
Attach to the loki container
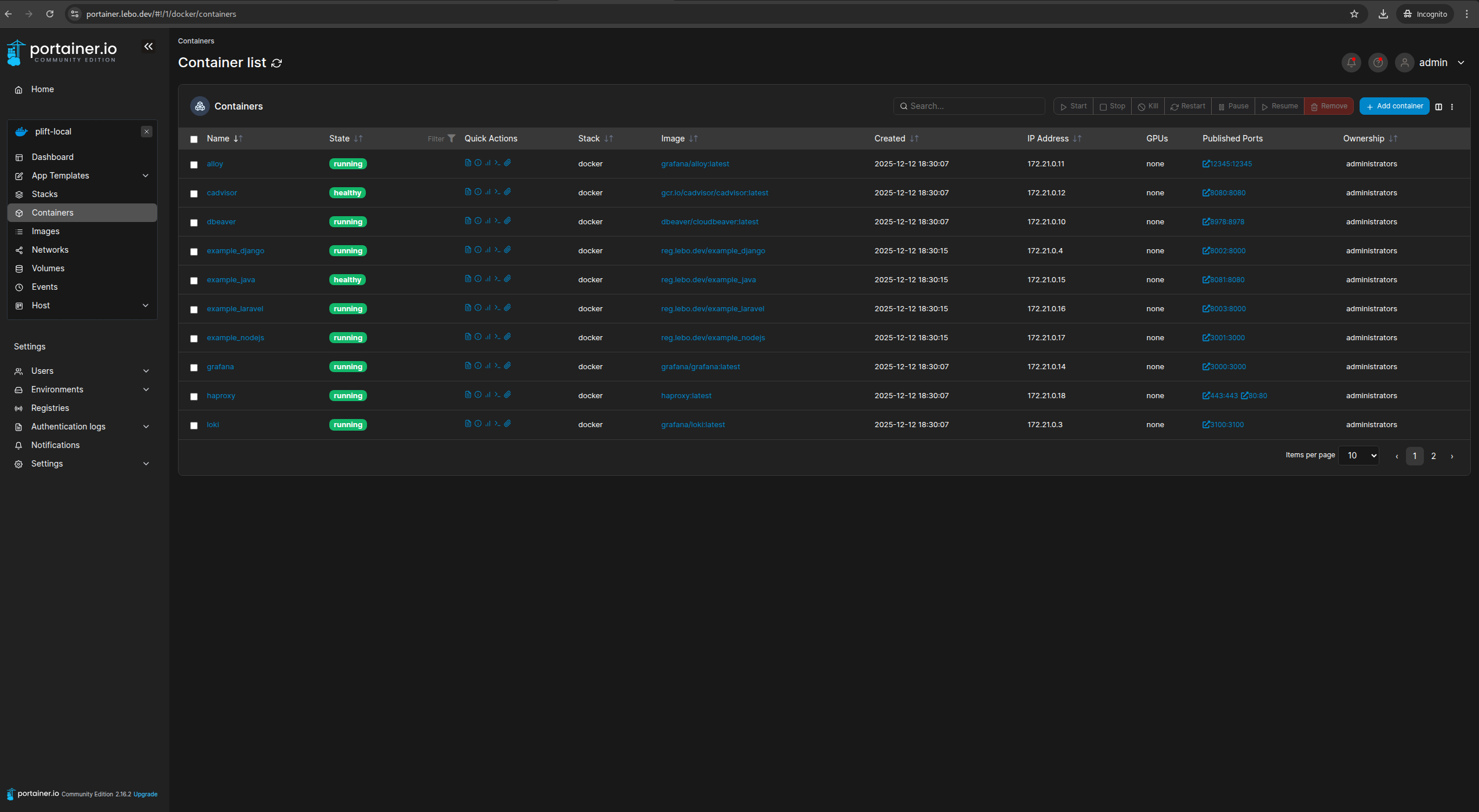tap(507, 424)
